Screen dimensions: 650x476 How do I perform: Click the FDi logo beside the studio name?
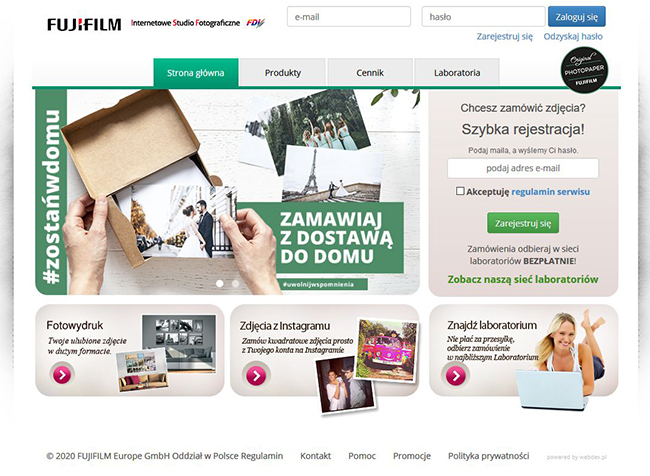tap(255, 23)
